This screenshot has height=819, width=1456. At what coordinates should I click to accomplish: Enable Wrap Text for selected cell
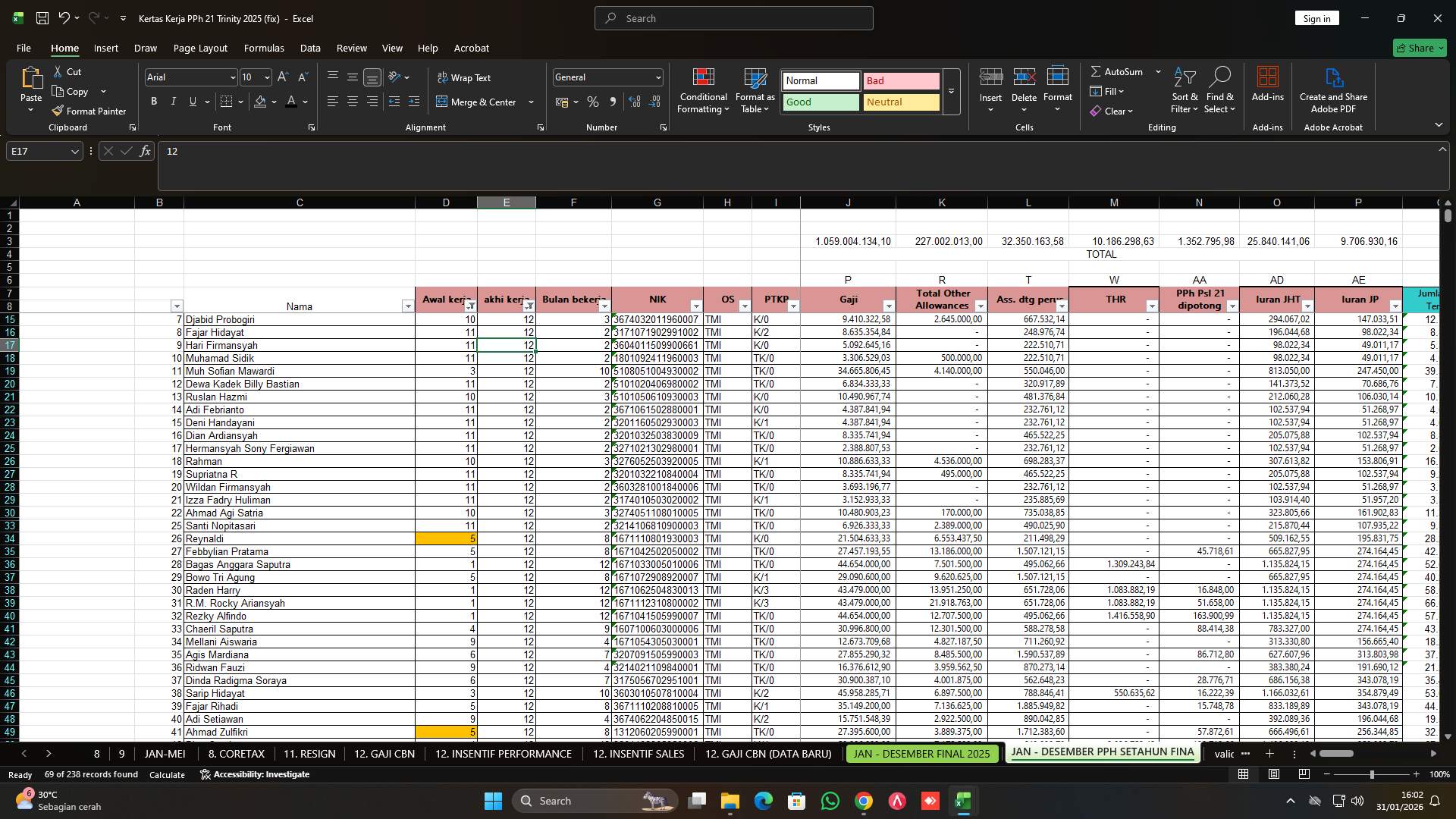[x=463, y=77]
